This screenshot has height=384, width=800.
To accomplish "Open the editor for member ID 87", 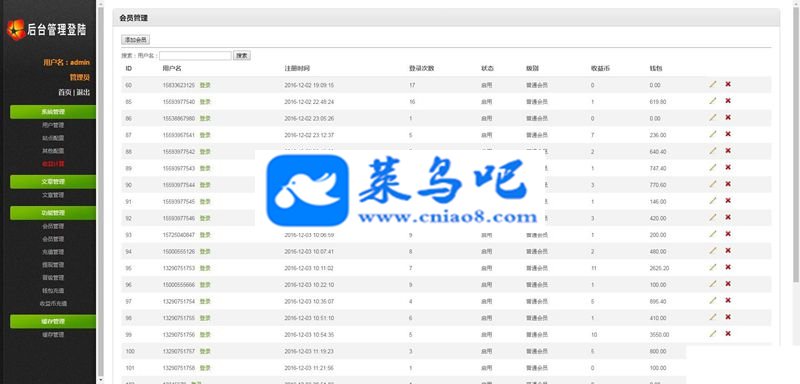I will click(x=713, y=134).
